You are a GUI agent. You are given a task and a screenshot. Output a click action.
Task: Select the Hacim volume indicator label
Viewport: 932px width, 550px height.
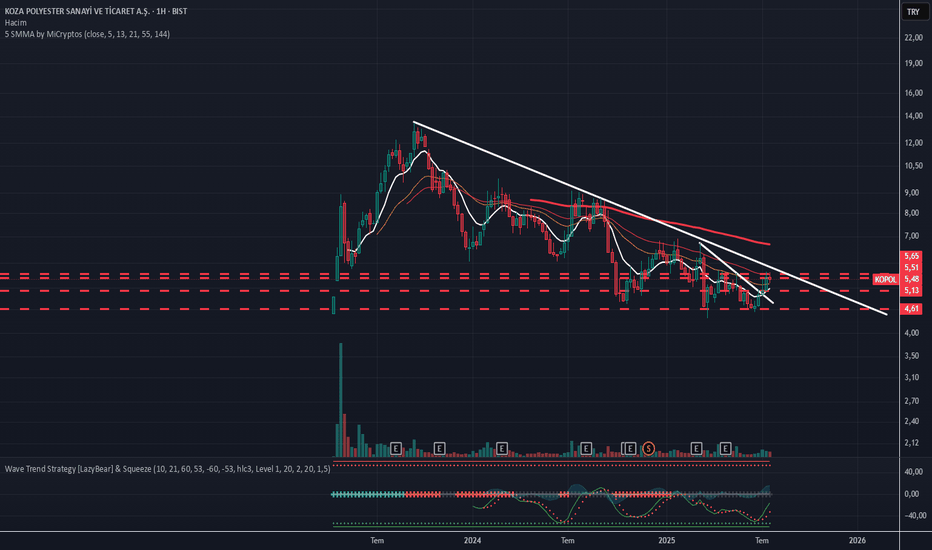click(x=15, y=23)
